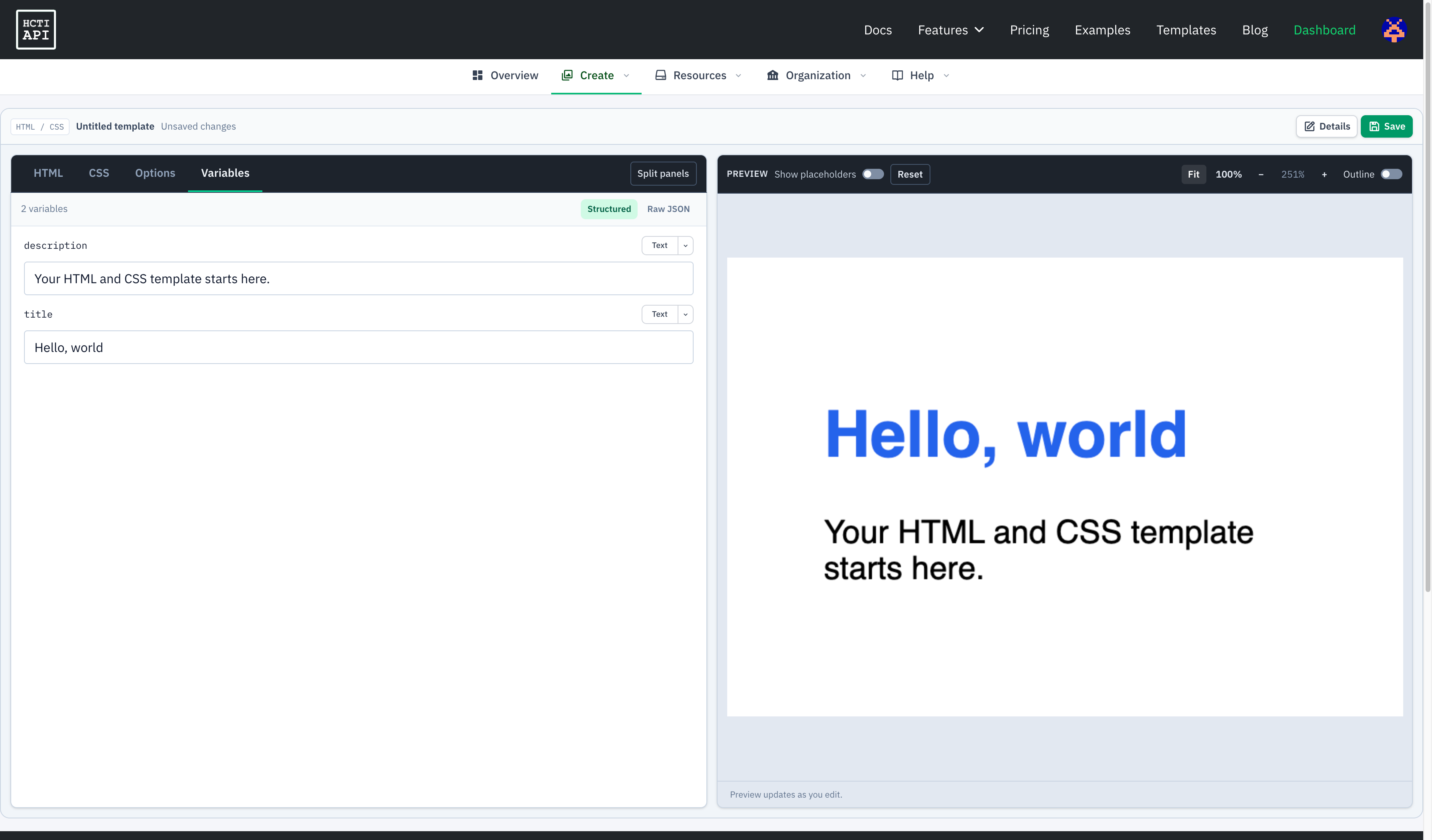Expand the Help menu chevron
The width and height of the screenshot is (1432, 840).
pyautogui.click(x=946, y=76)
